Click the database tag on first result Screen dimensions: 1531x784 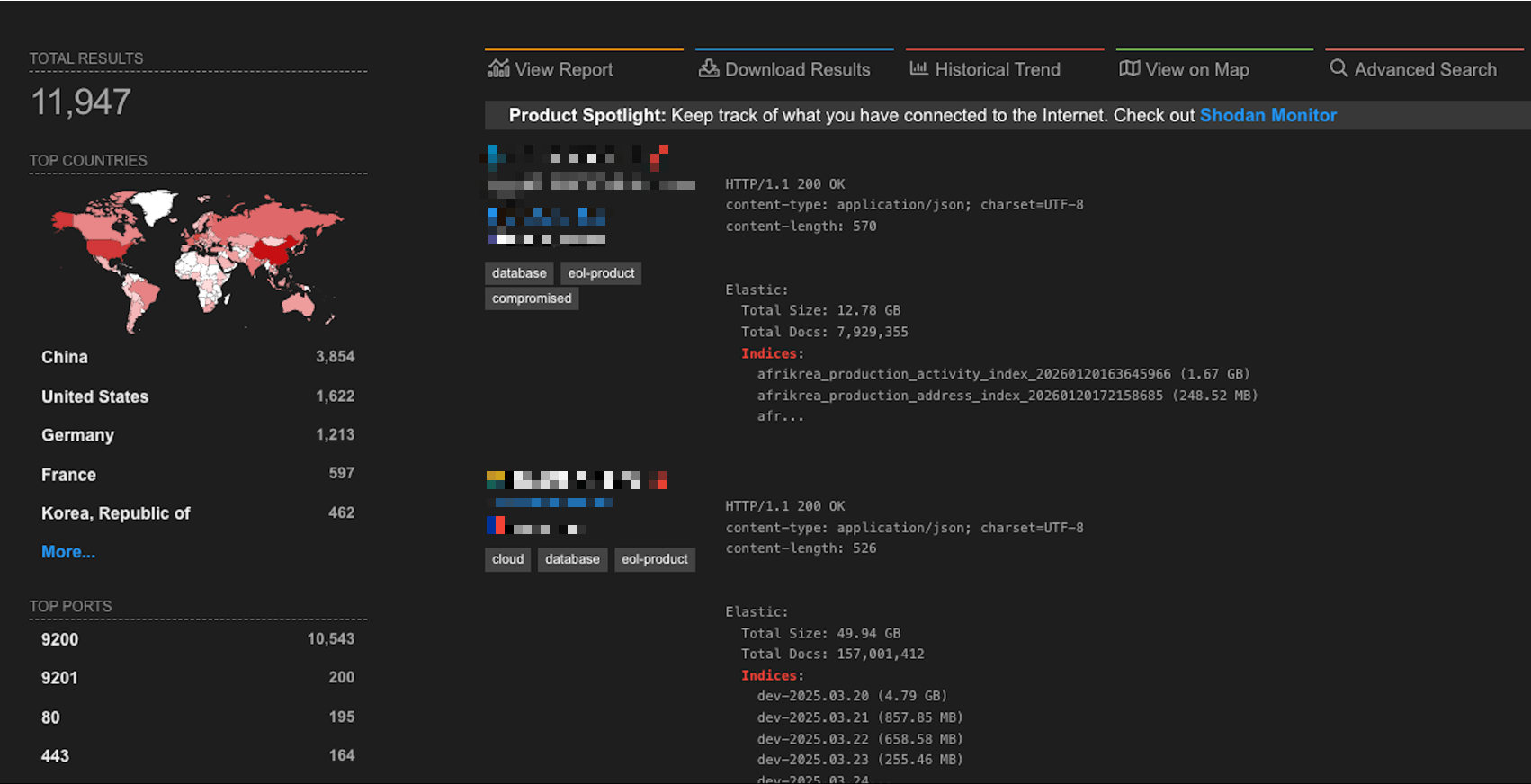pos(519,273)
